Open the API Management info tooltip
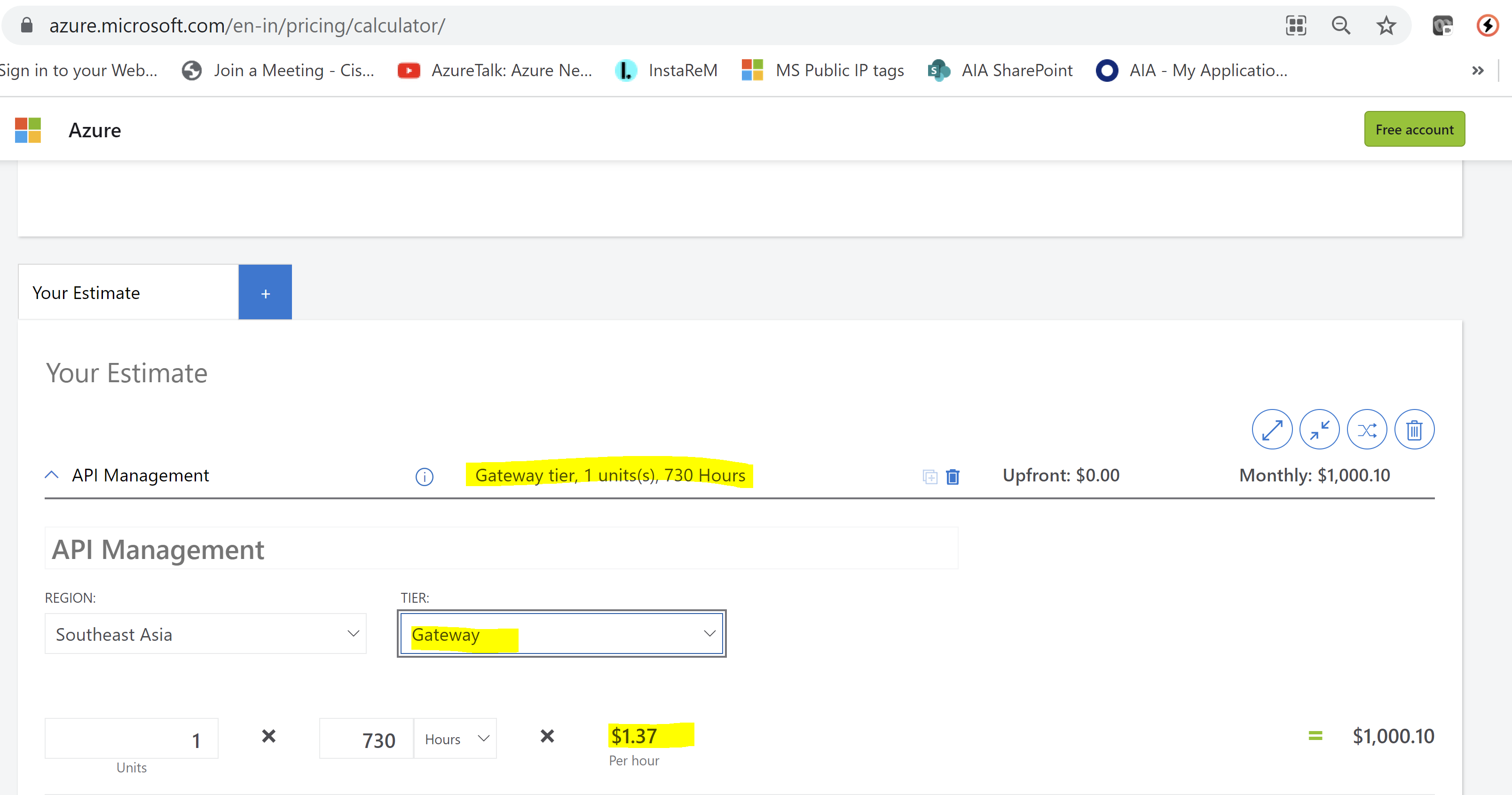Screen dimensions: 1512x795 click(x=424, y=476)
